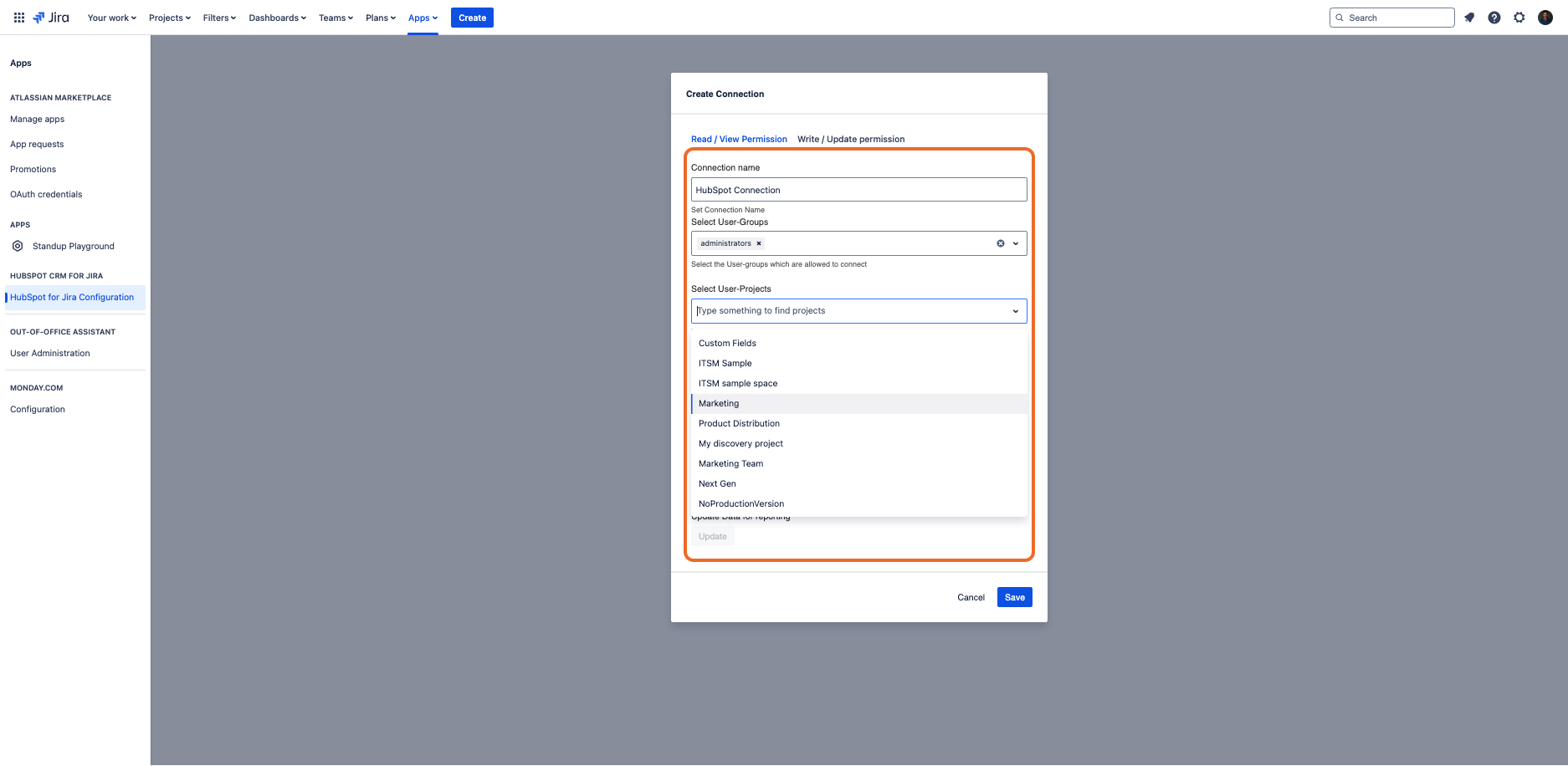Select ITSM Sample project option

(x=859, y=363)
